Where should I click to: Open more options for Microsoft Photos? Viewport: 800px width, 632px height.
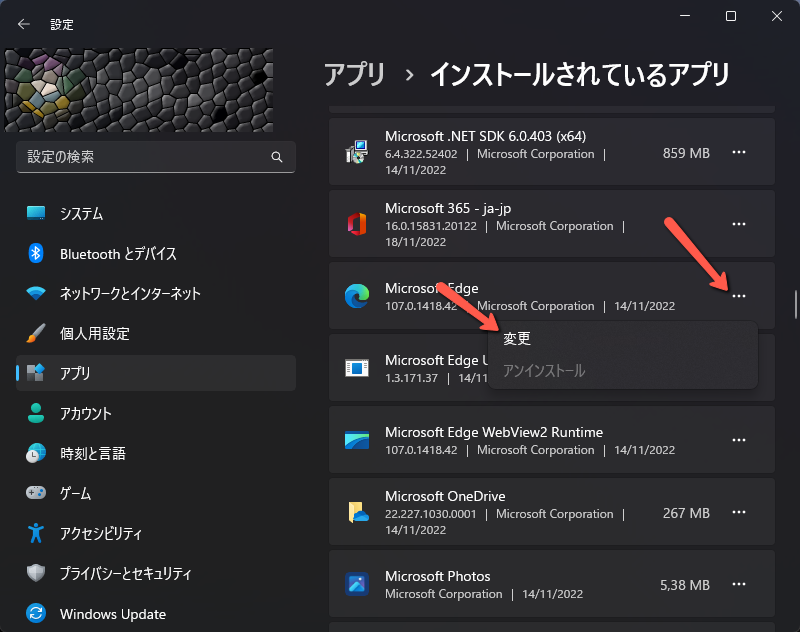739,584
